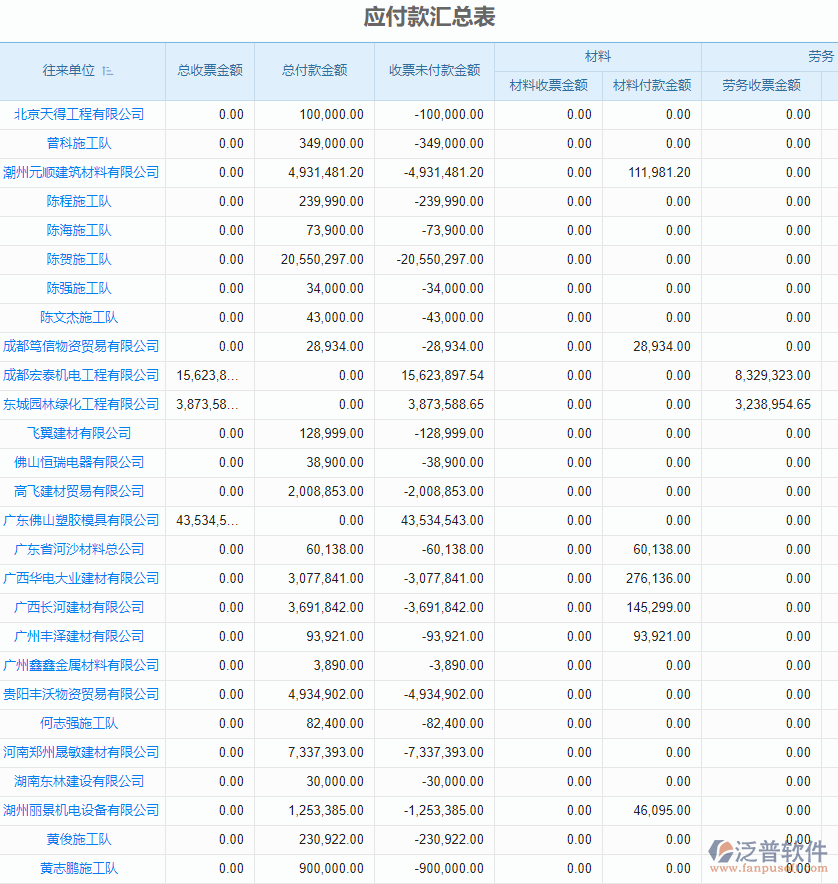Select the 材料 group header

pyautogui.click(x=598, y=56)
